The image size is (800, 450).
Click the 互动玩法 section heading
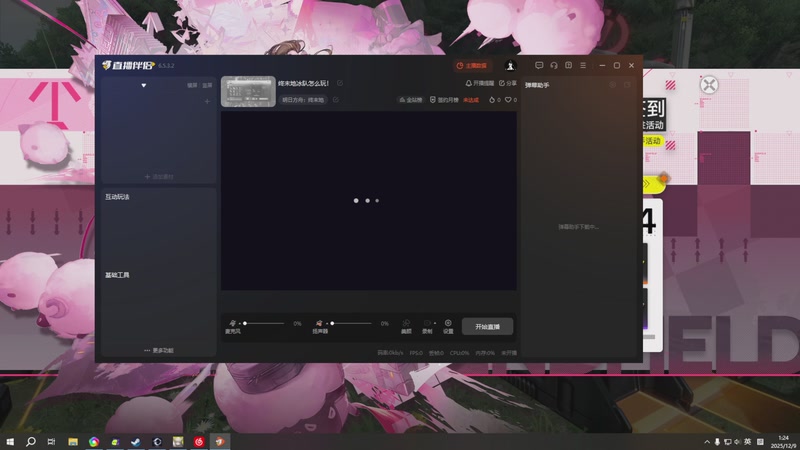(x=117, y=197)
